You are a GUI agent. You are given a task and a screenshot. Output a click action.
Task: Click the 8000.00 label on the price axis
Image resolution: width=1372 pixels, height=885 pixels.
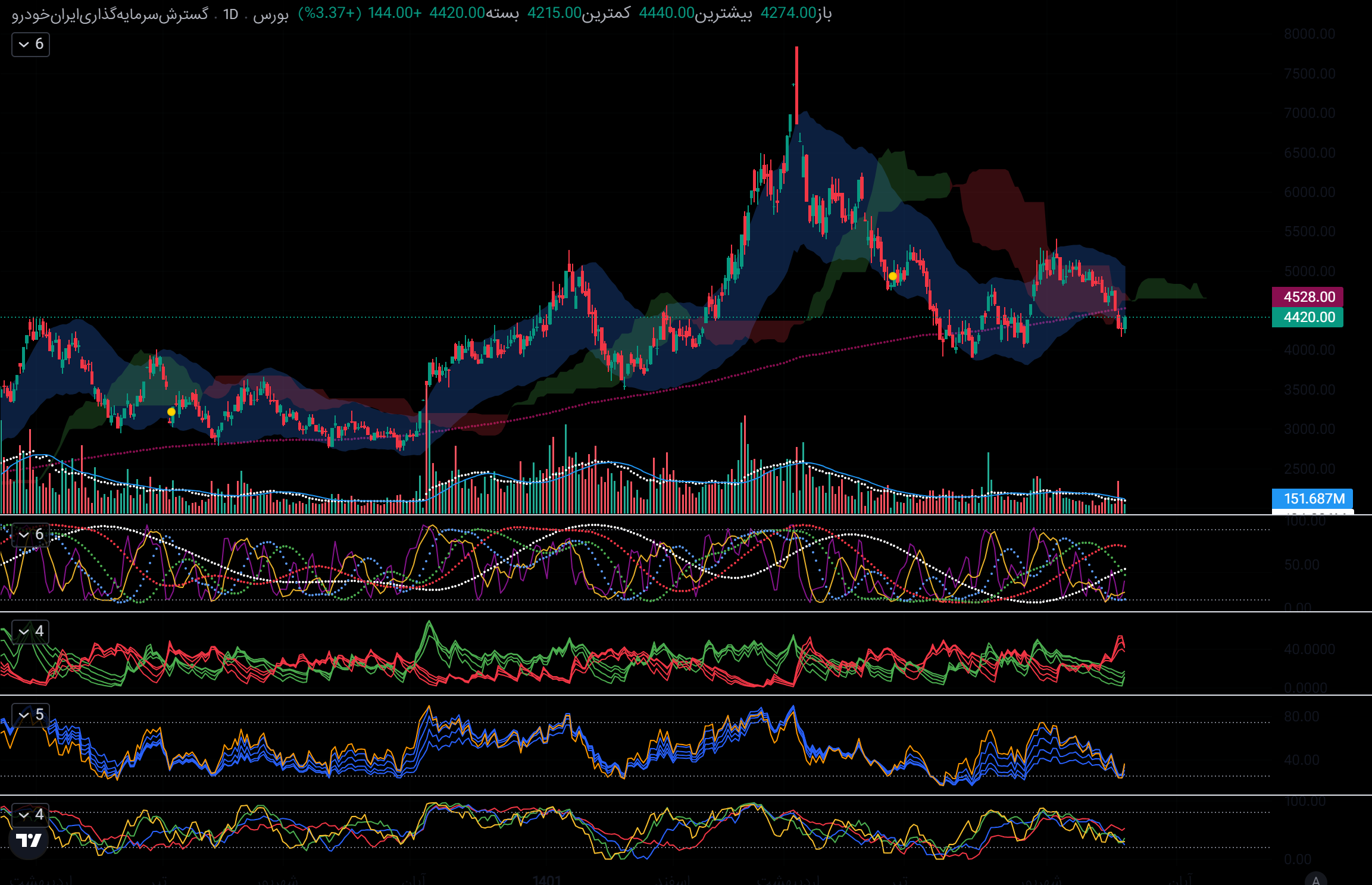(x=1310, y=34)
